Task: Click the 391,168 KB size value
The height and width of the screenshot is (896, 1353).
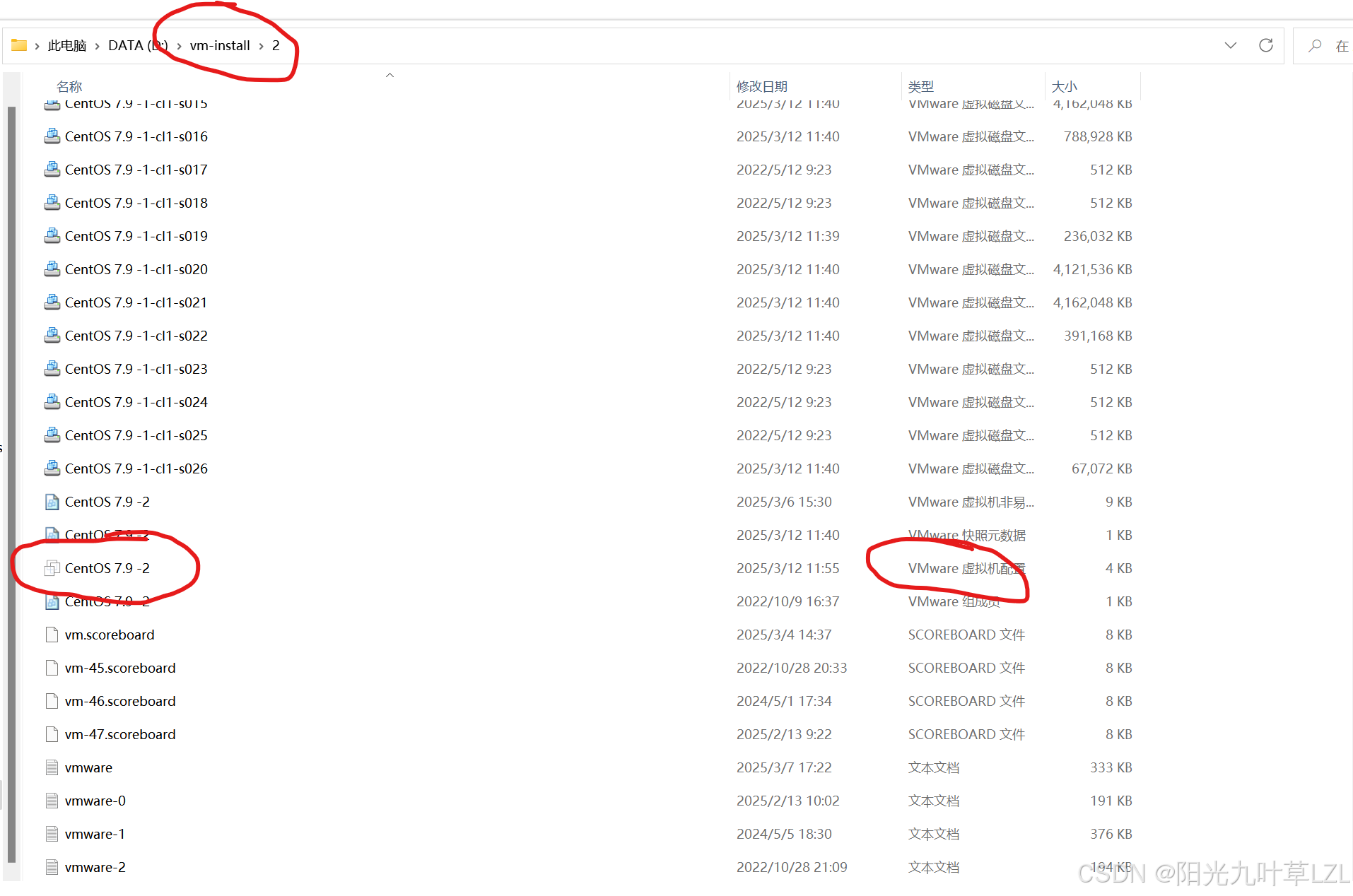Action: (1098, 336)
